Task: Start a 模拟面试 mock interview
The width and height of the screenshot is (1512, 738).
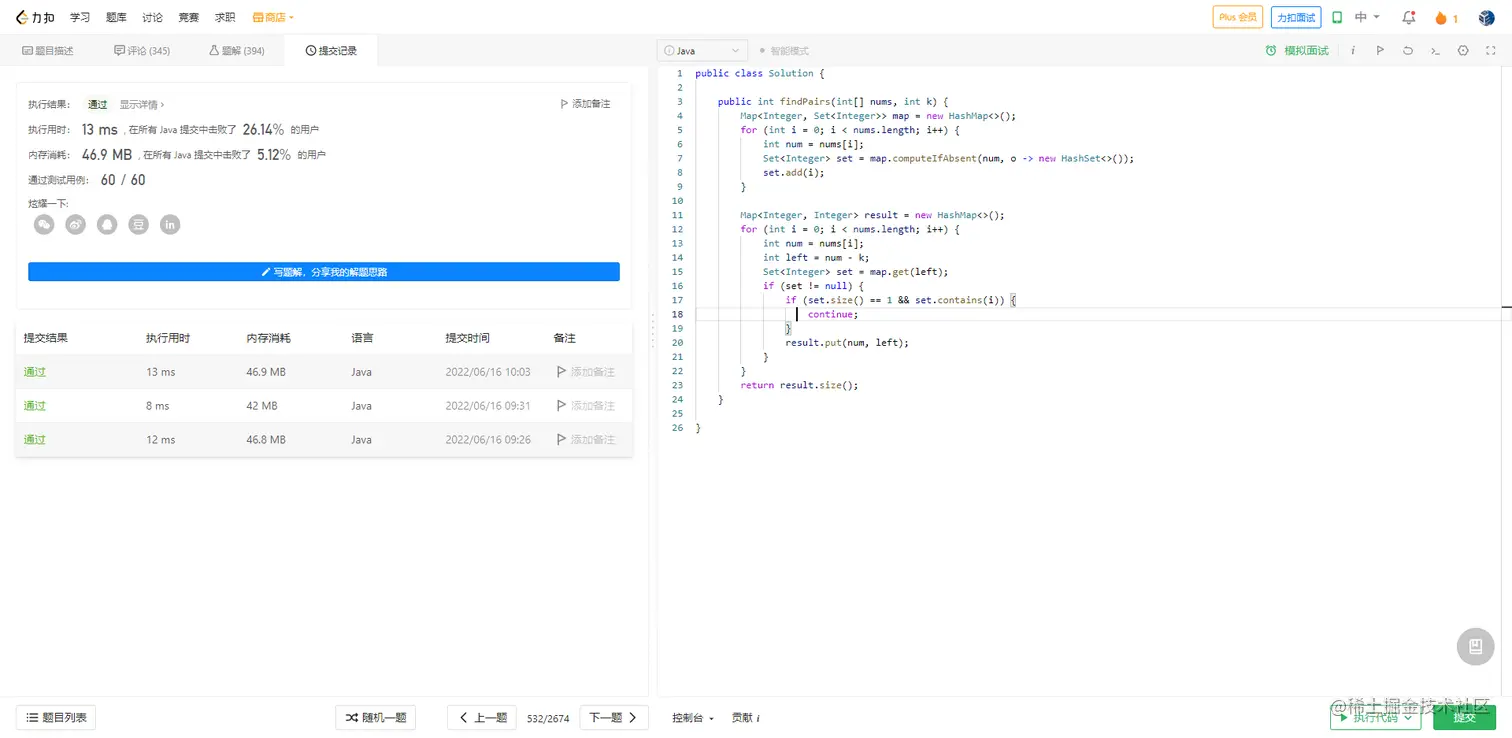Action: tap(1297, 51)
